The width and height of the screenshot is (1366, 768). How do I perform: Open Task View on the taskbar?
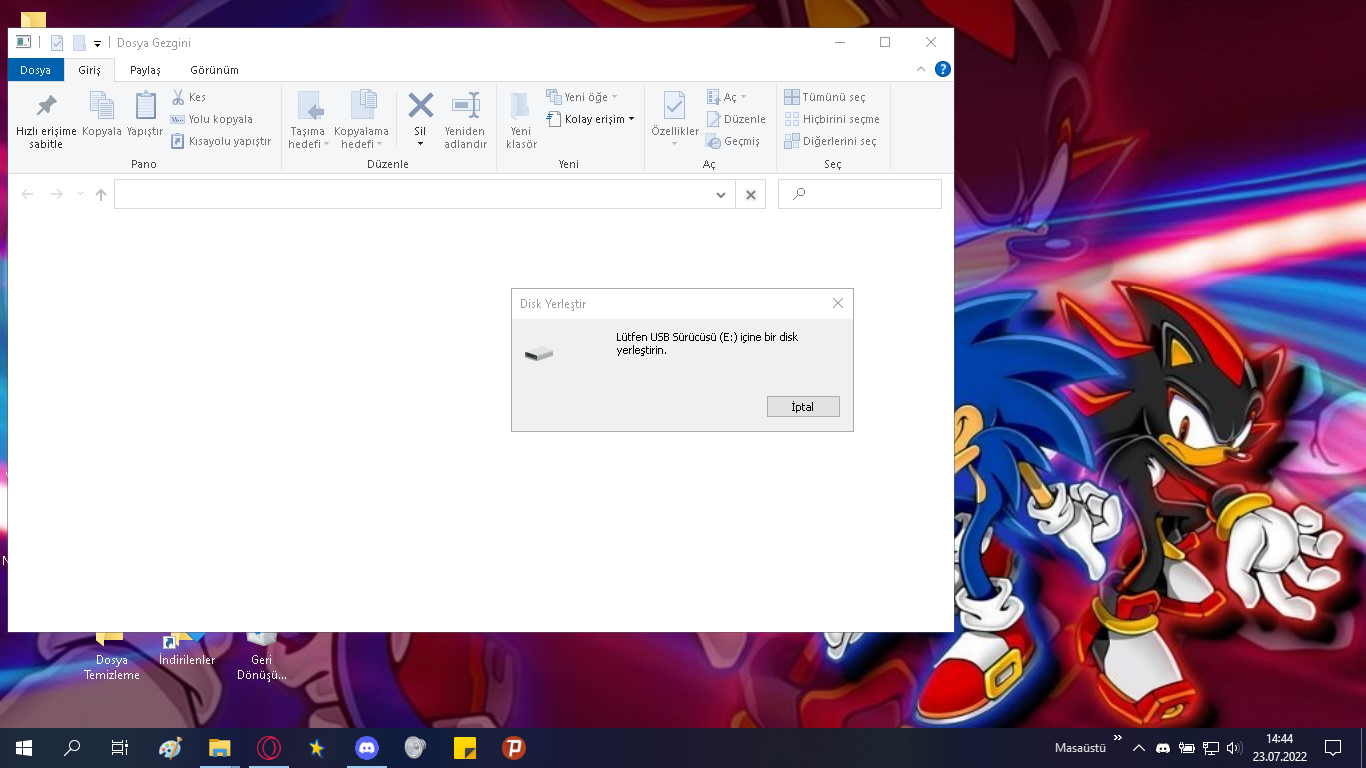(x=120, y=748)
